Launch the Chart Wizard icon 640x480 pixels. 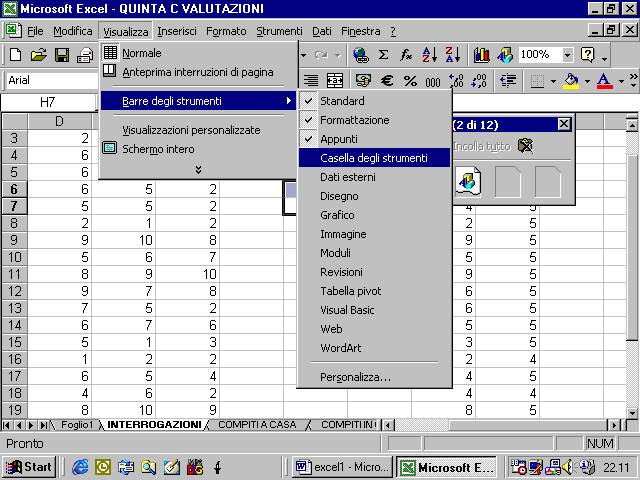[482, 55]
